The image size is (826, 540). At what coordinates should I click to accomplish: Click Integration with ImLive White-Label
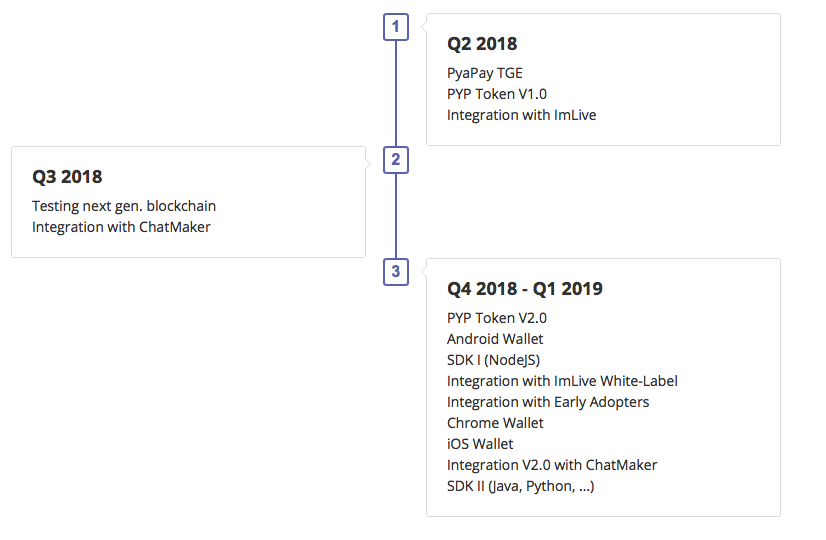[562, 381]
